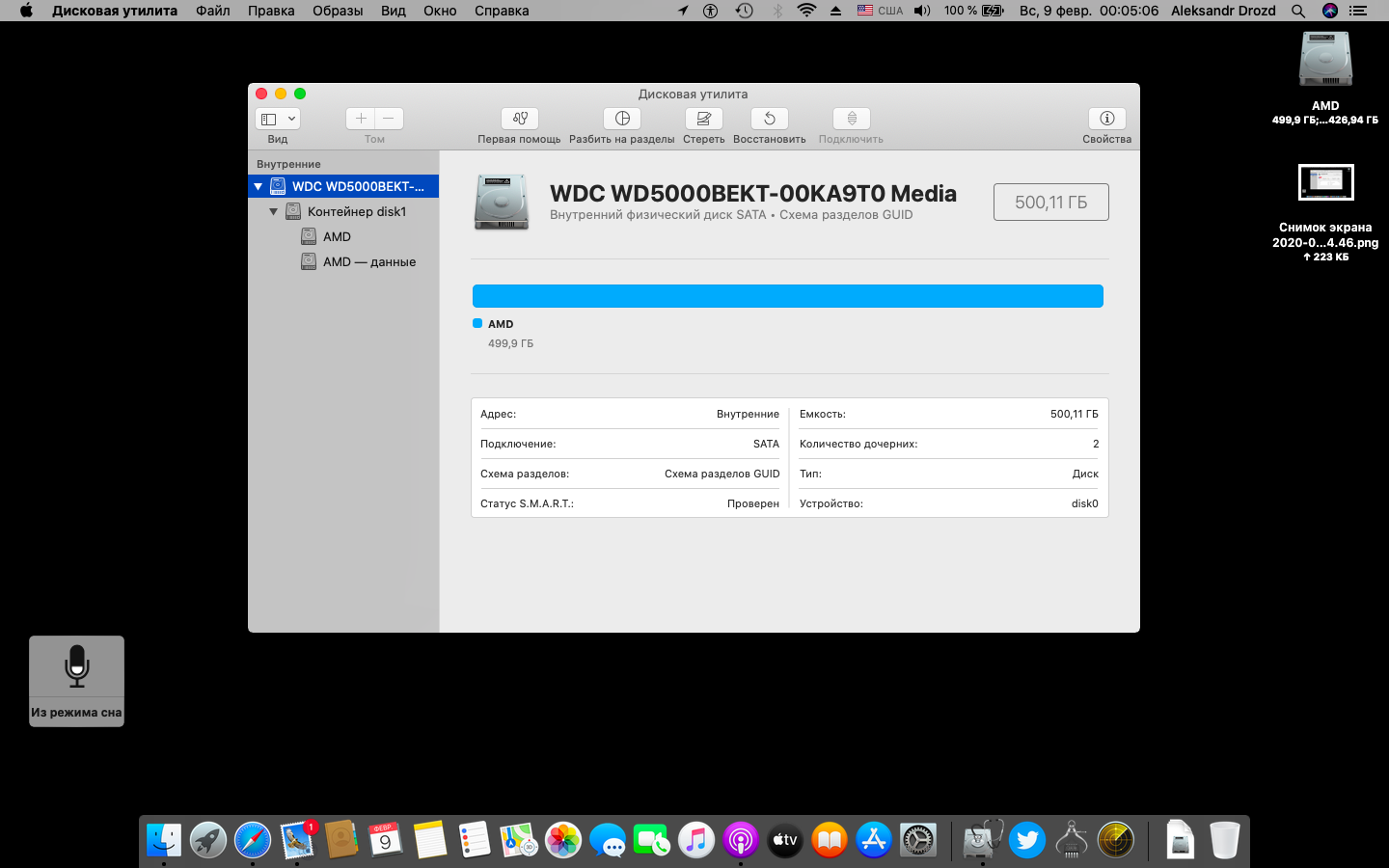This screenshot has height=868, width=1389.
Task: Open Reminders in the Dock
Action: (475, 840)
